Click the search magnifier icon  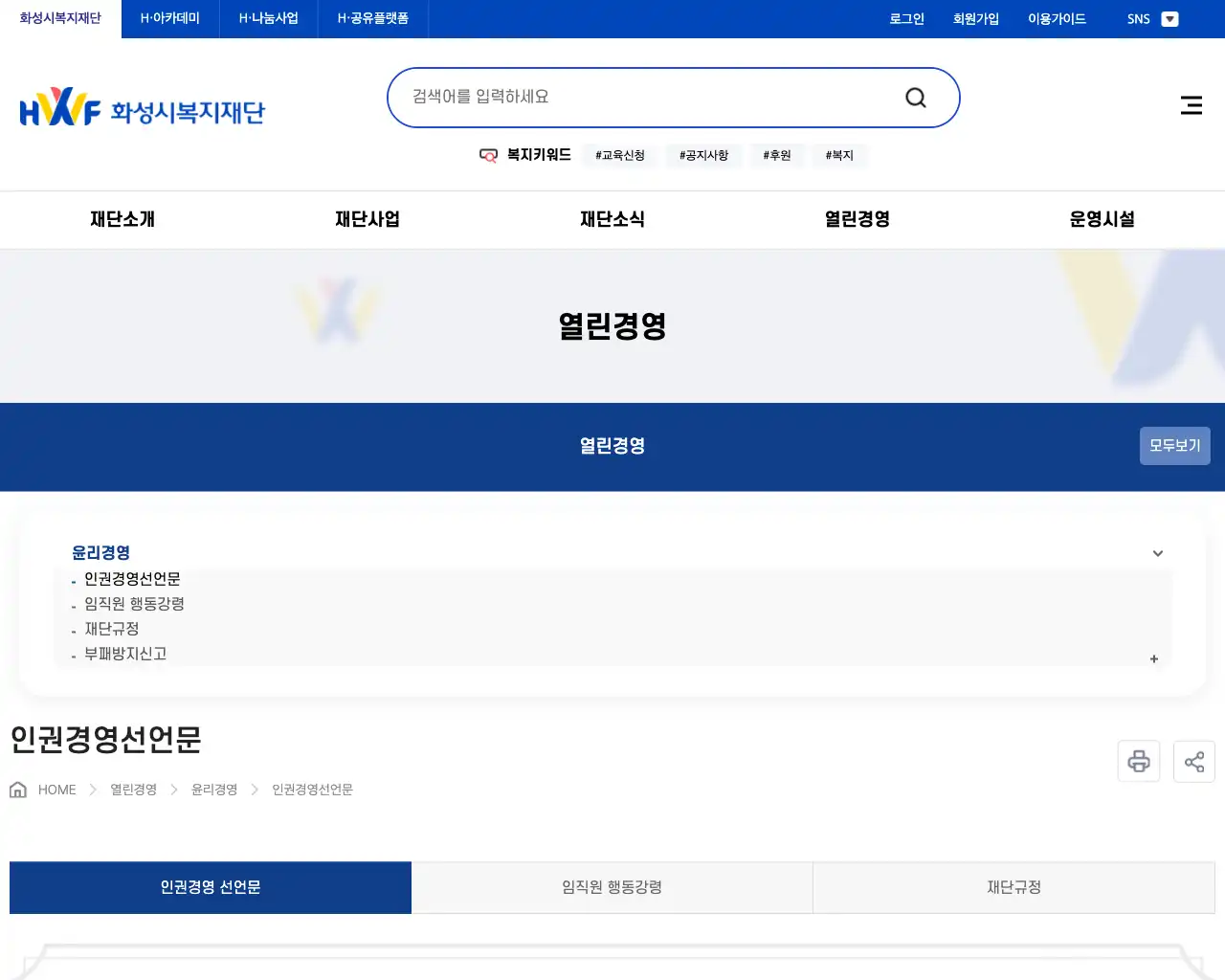point(915,97)
